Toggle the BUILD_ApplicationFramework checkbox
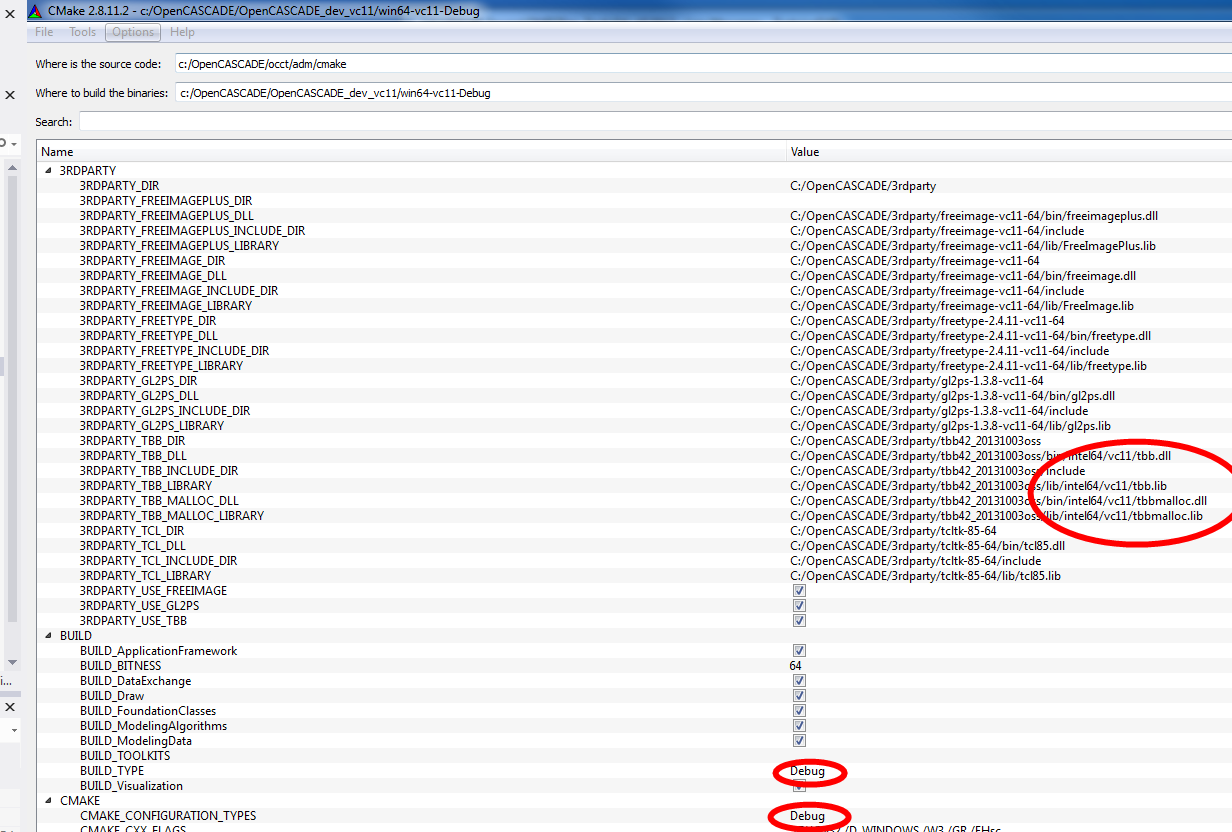 click(799, 651)
